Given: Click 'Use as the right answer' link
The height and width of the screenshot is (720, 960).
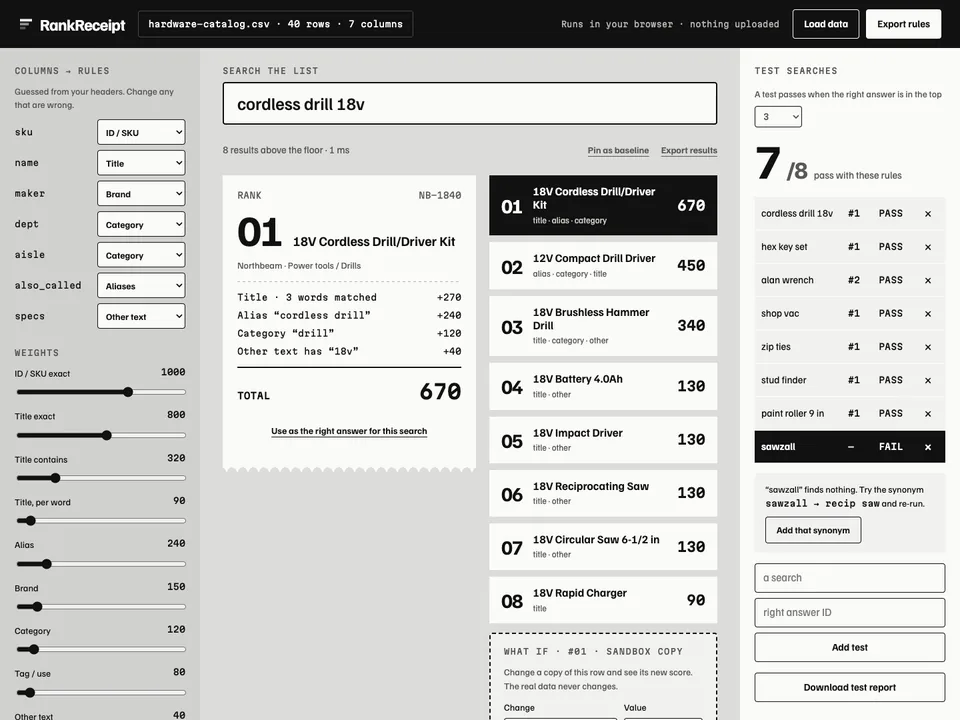Looking at the screenshot, I should 349,431.
